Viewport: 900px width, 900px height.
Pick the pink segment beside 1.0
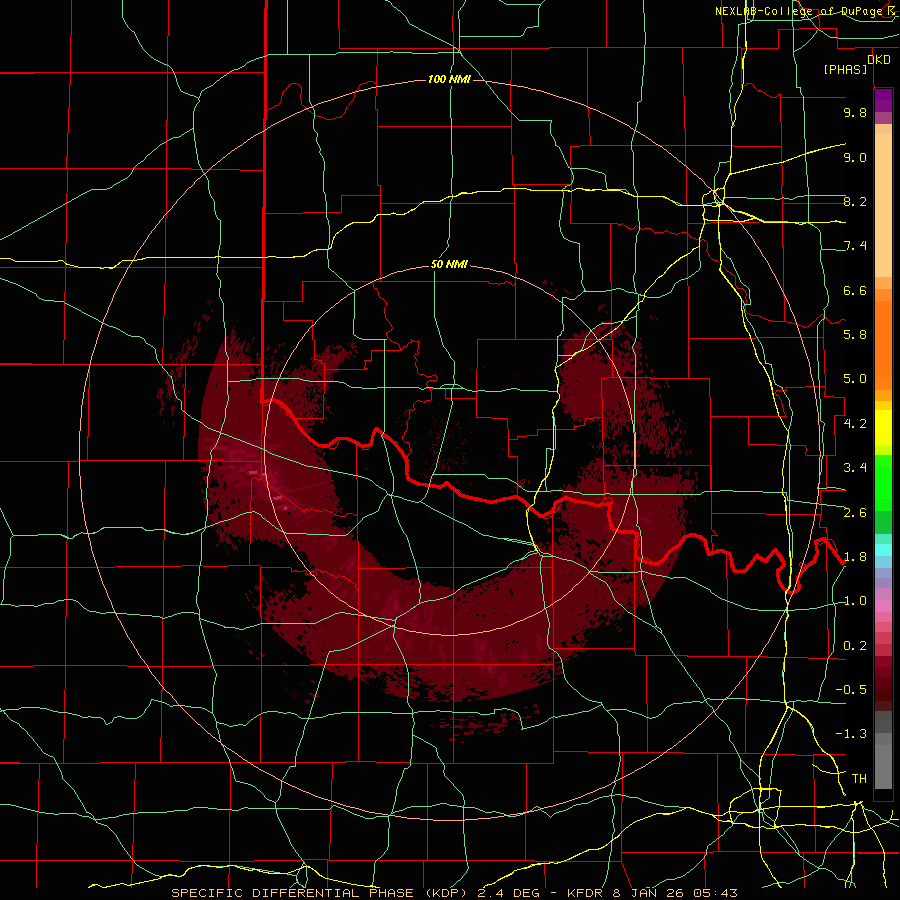[x=883, y=606]
